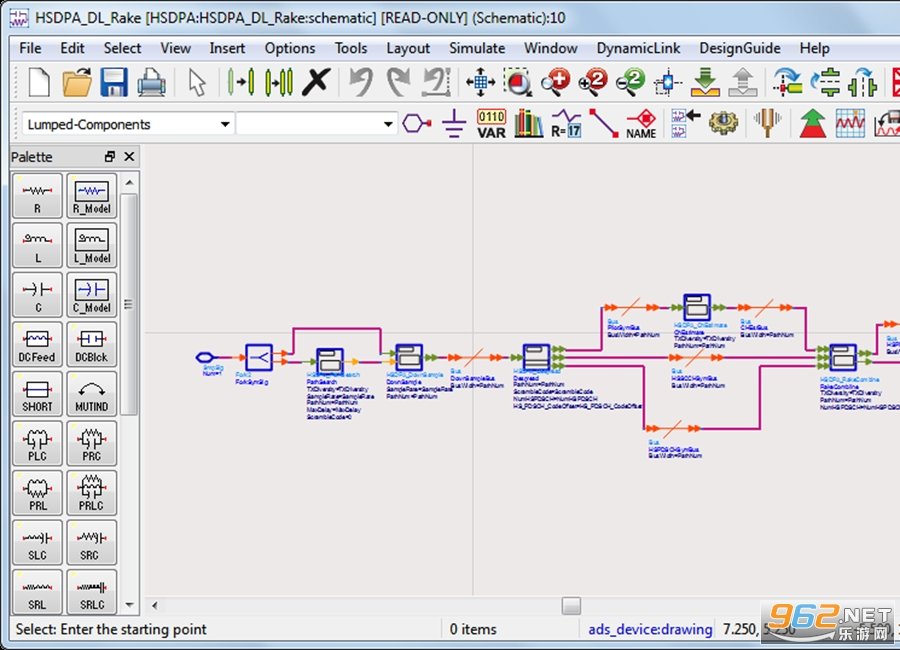Redo the last action
900x650 pixels.
coord(398,82)
